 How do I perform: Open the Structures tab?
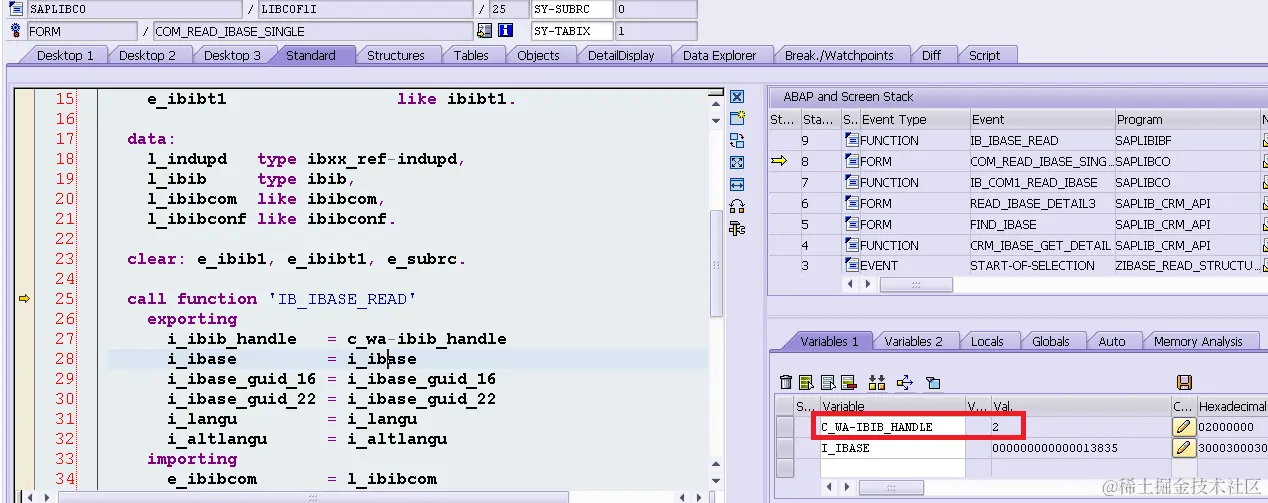pyautogui.click(x=396, y=56)
